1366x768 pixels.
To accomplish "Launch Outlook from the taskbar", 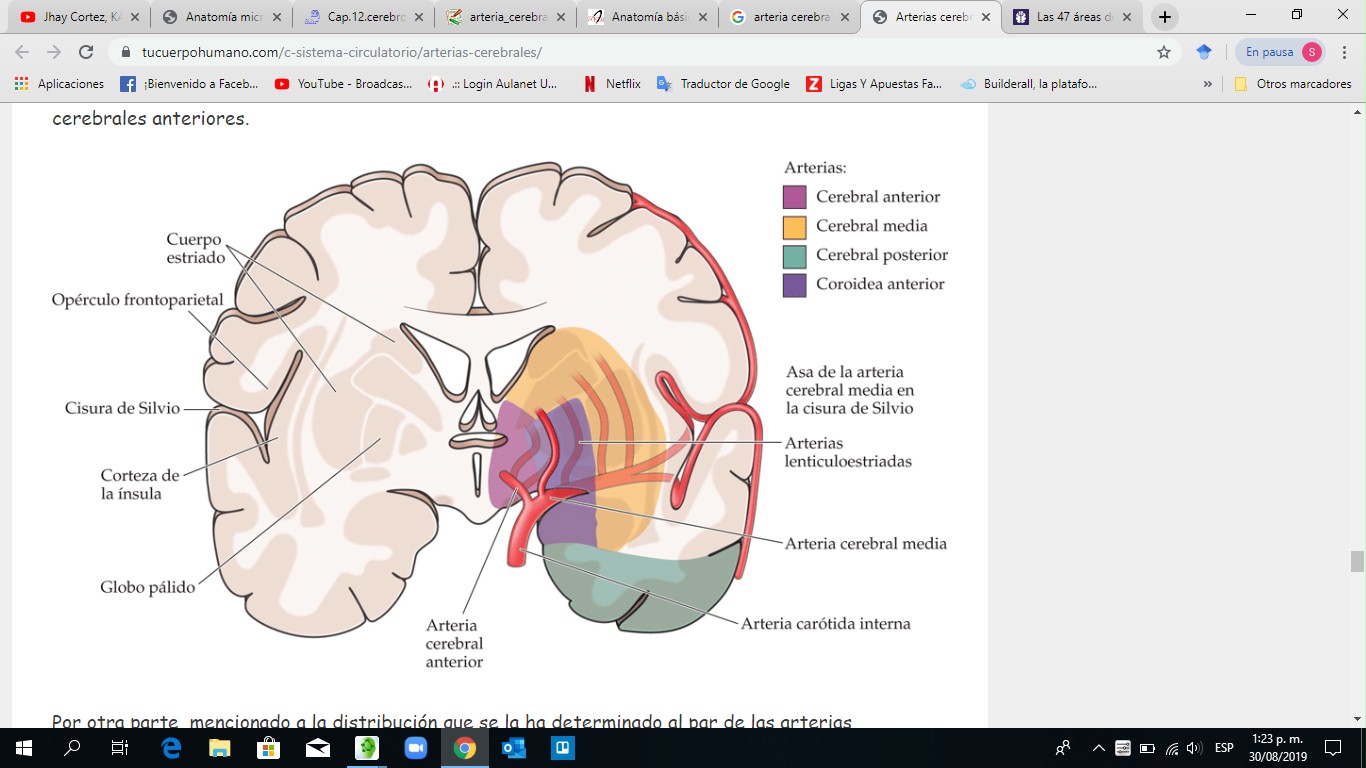I will click(x=513, y=748).
